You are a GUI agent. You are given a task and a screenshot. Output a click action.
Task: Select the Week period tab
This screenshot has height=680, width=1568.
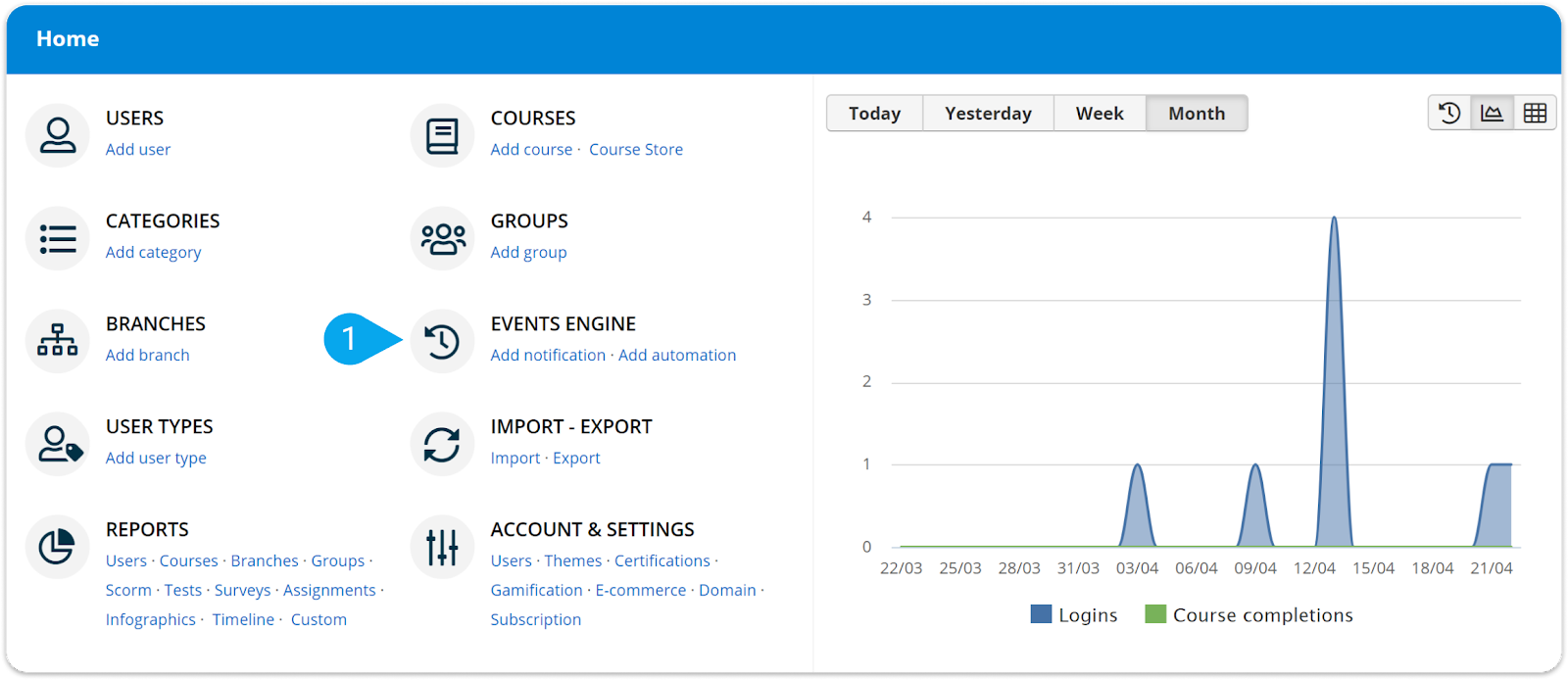(x=1100, y=114)
